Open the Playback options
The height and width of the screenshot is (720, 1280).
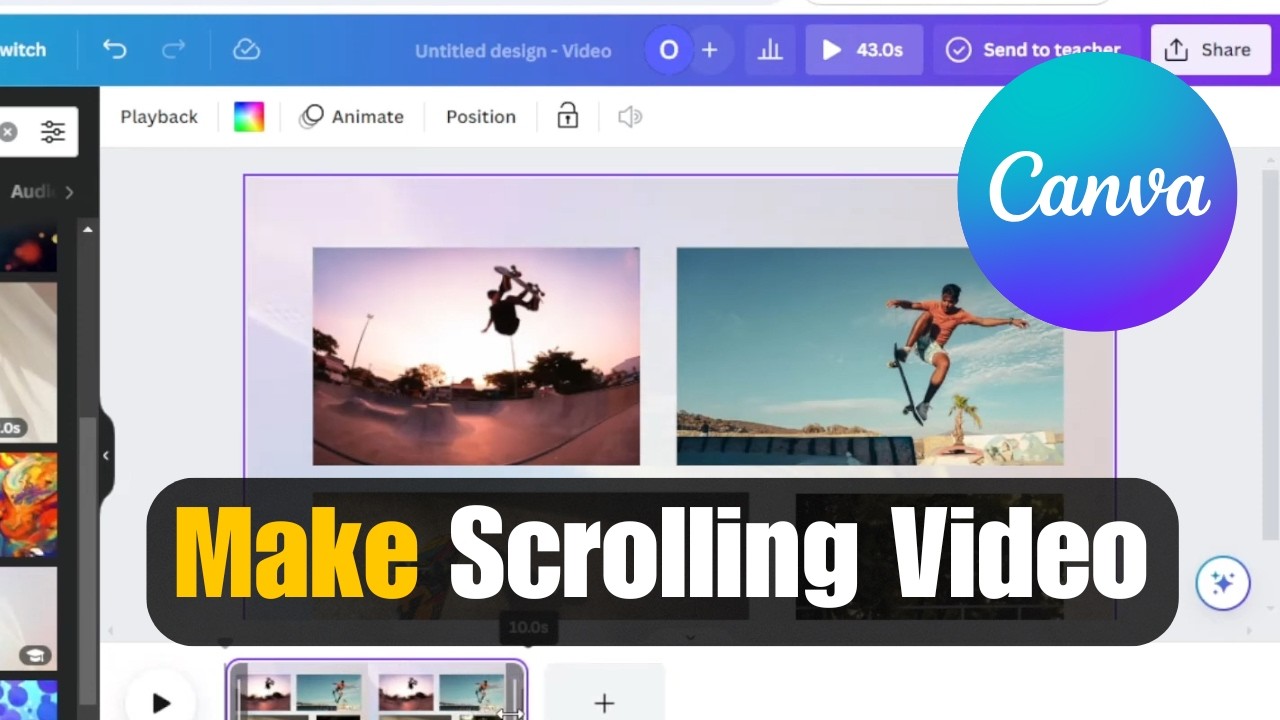(159, 117)
